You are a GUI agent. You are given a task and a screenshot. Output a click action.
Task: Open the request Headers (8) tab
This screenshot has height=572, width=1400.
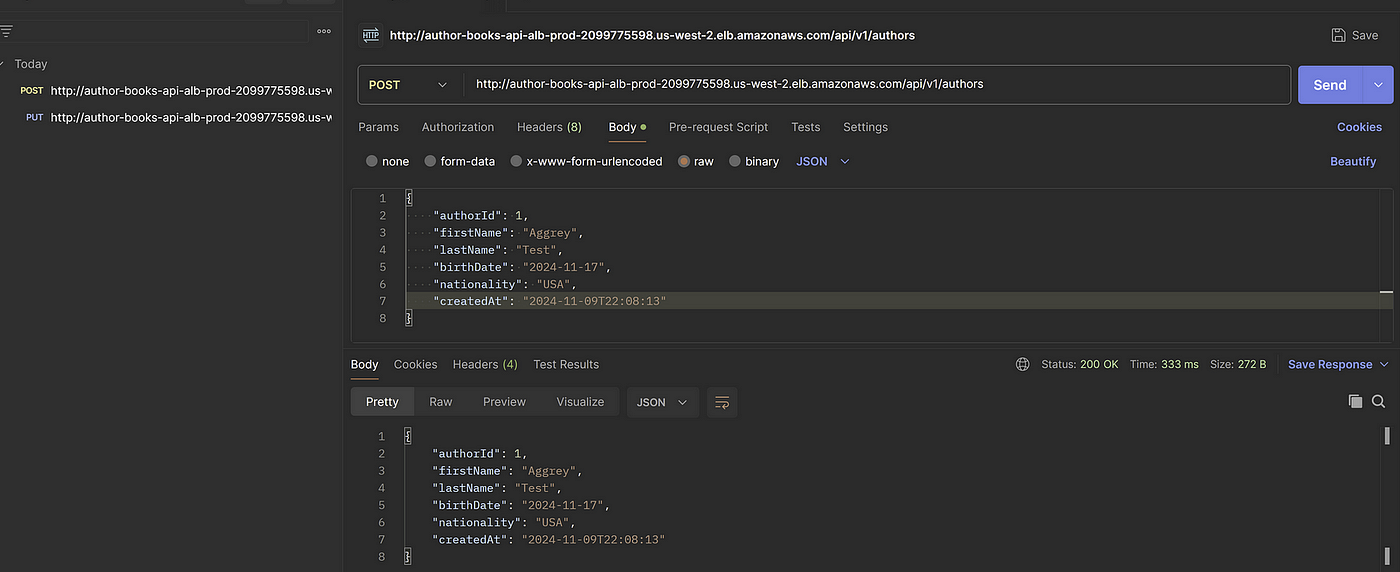(x=549, y=127)
